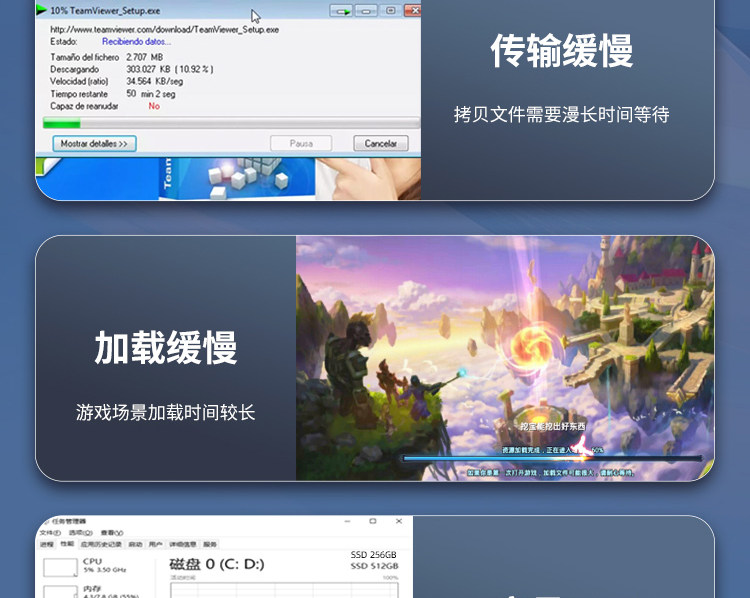Click the remaining time '50 min 2 seg'

tap(151, 94)
